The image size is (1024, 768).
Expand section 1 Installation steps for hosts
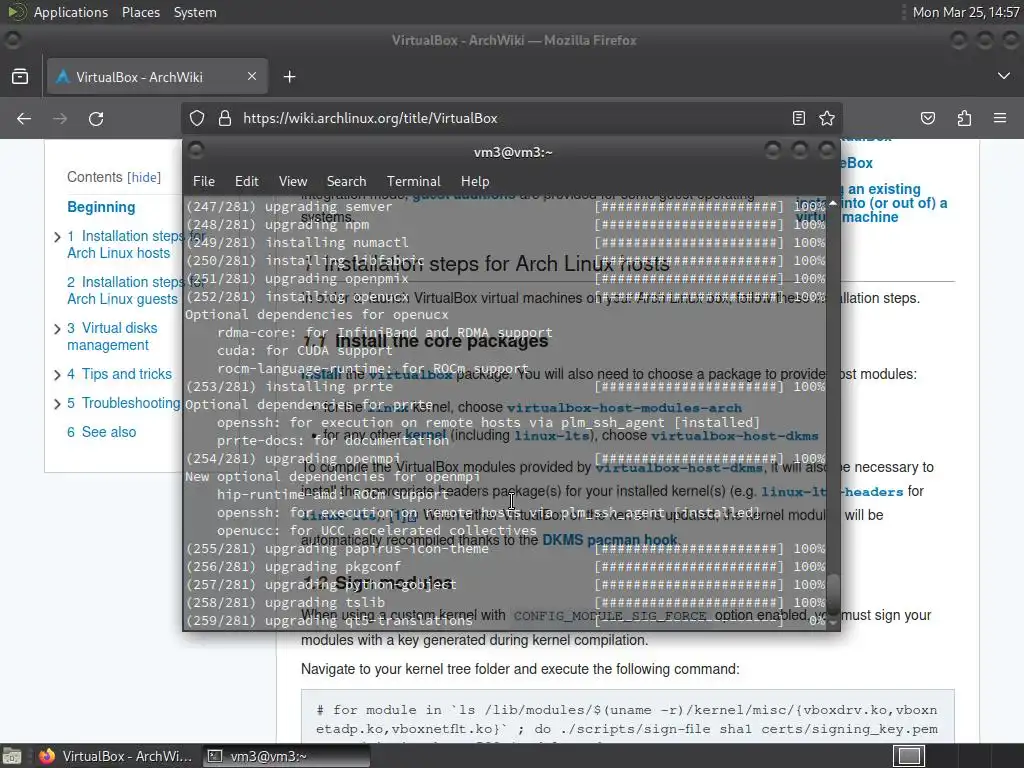click(57, 237)
